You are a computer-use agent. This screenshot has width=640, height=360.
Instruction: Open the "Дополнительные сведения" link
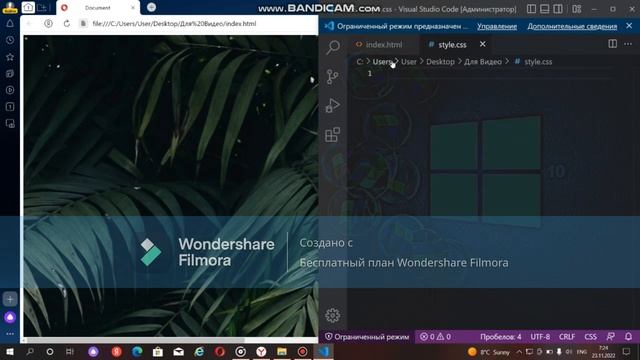coord(572,27)
